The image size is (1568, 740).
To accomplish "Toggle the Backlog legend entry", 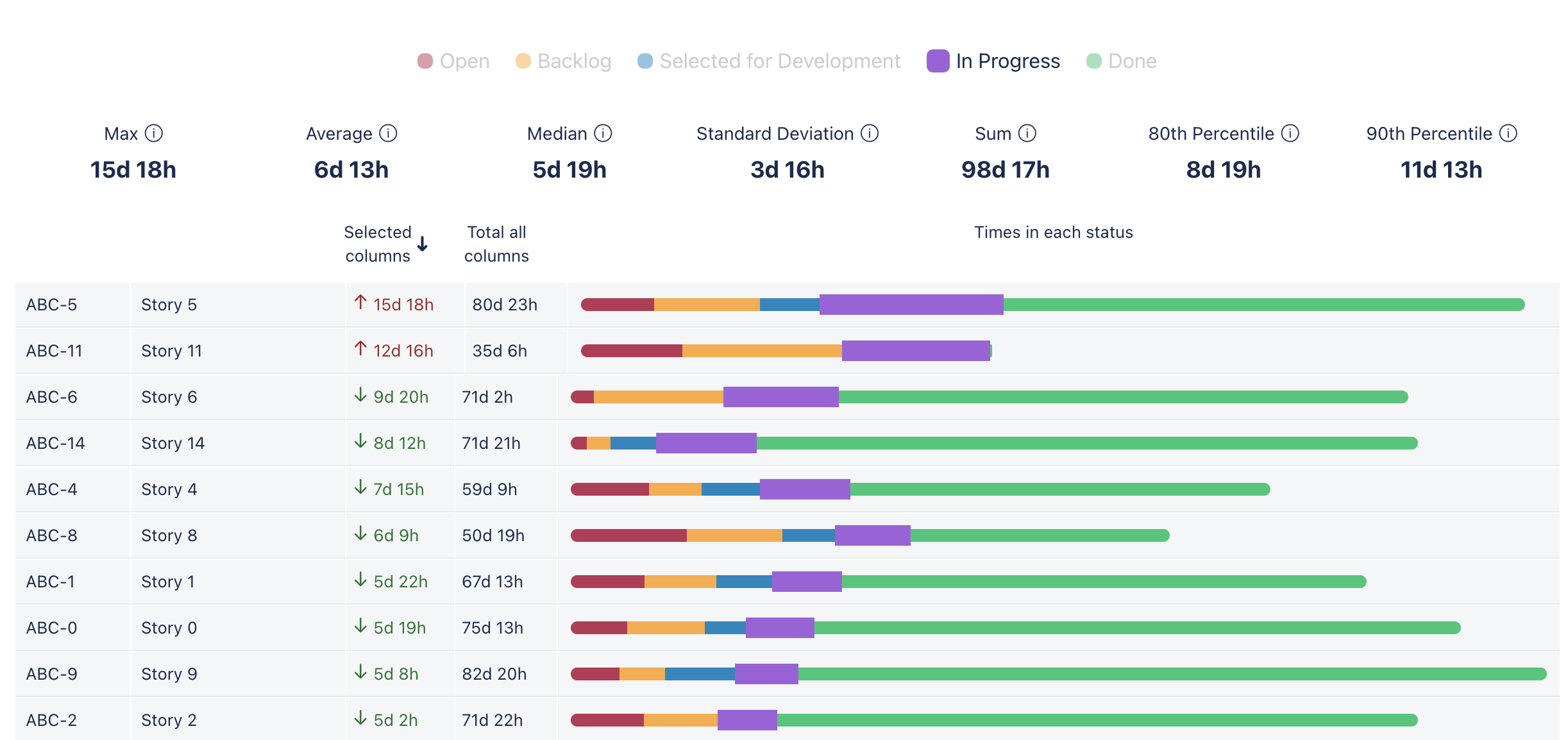I will point(563,61).
